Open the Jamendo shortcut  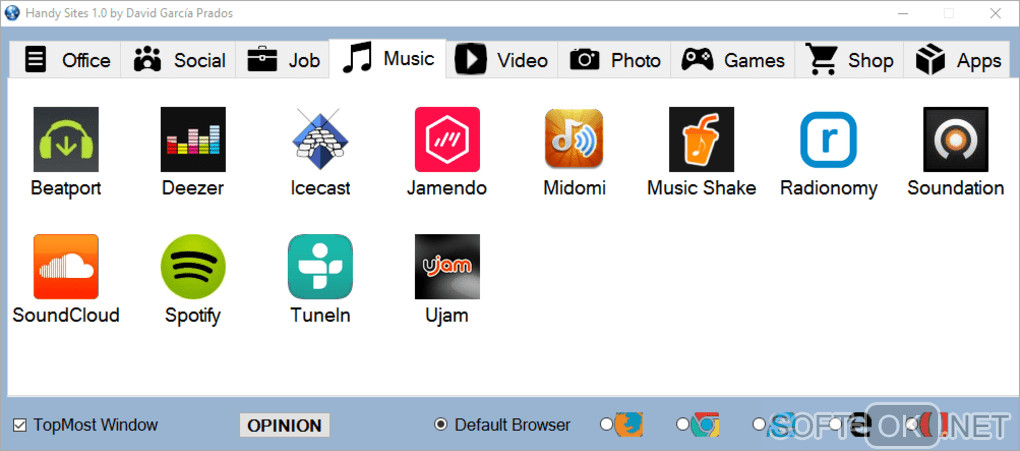[448, 139]
